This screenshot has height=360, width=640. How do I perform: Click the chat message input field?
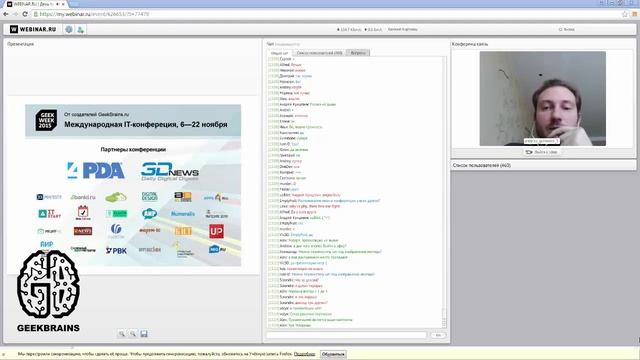(x=346, y=335)
